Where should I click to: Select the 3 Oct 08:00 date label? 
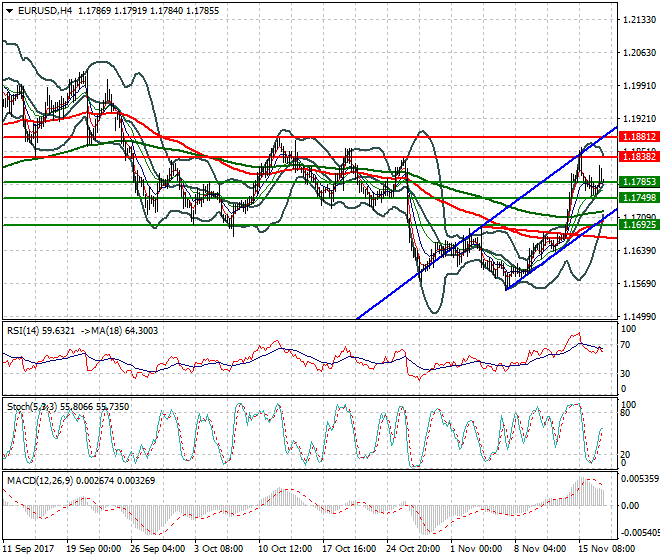218,549
